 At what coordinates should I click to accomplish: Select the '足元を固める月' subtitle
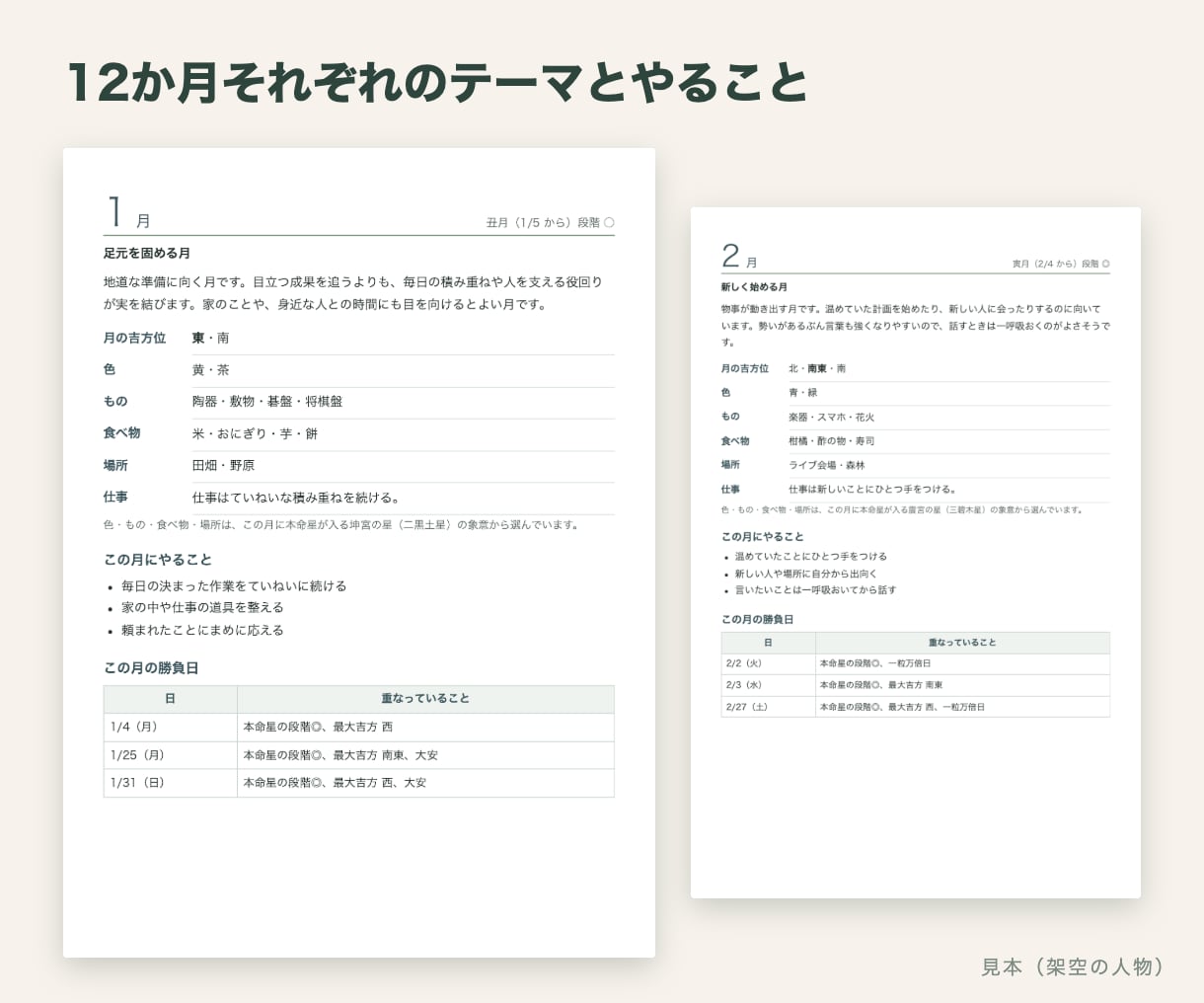[x=147, y=254]
